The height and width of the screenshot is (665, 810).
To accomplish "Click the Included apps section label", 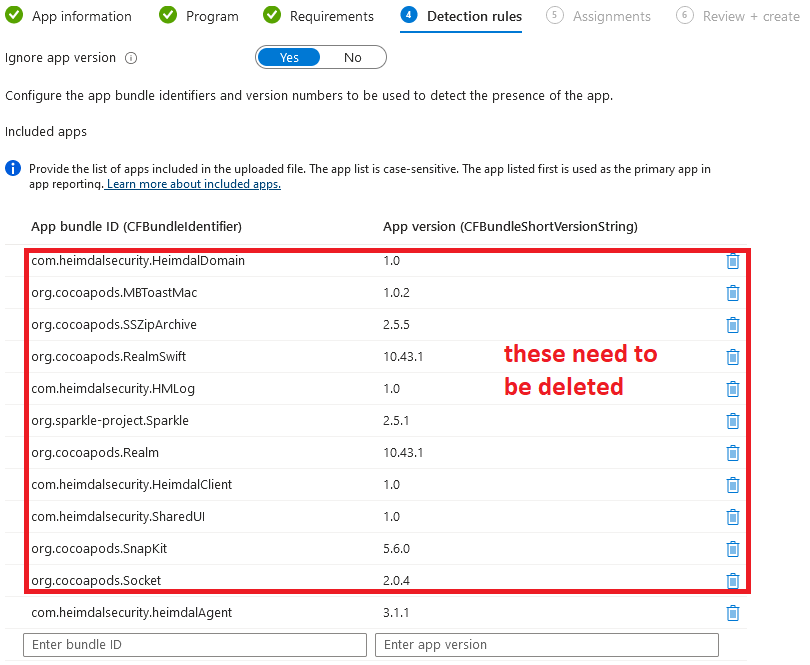I will tap(46, 132).
